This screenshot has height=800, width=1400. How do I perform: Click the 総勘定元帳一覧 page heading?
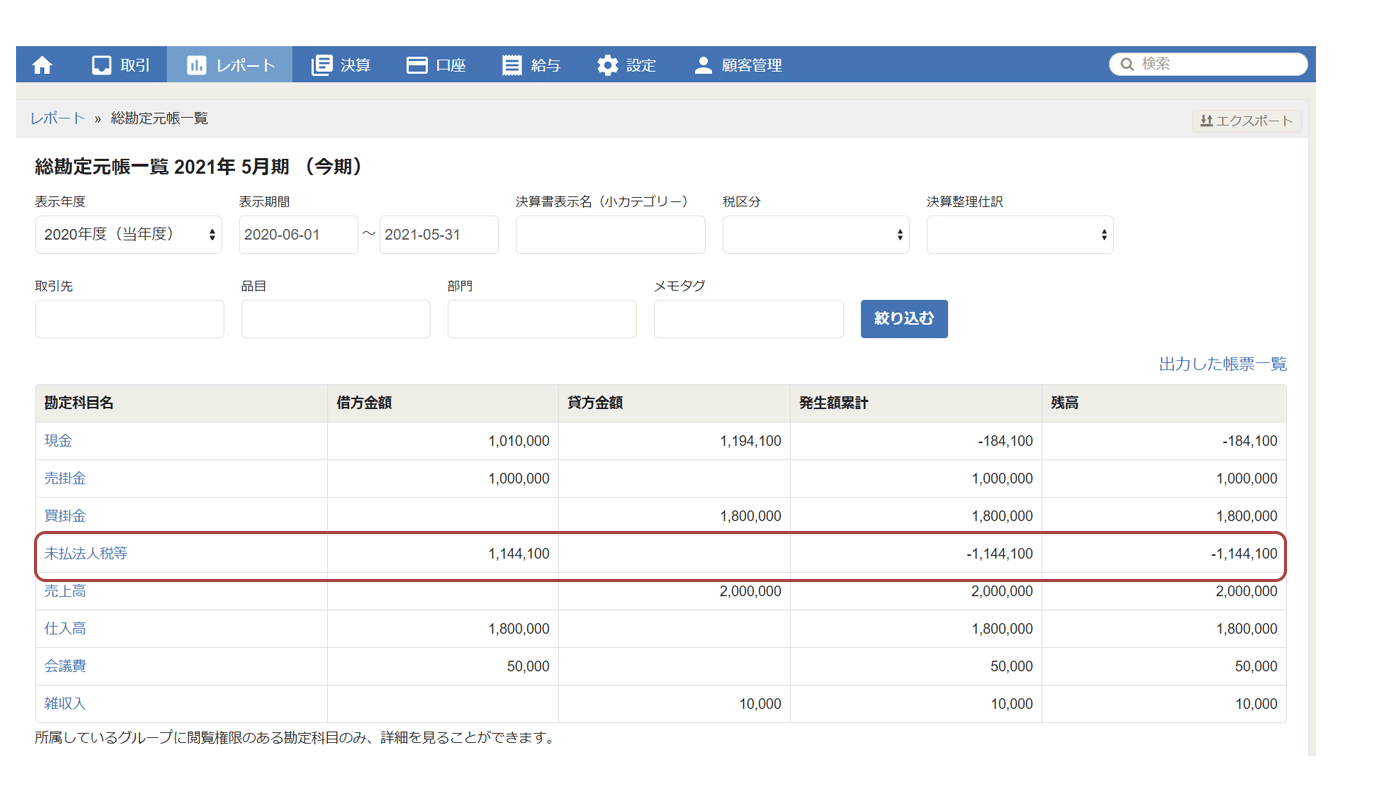pos(200,167)
